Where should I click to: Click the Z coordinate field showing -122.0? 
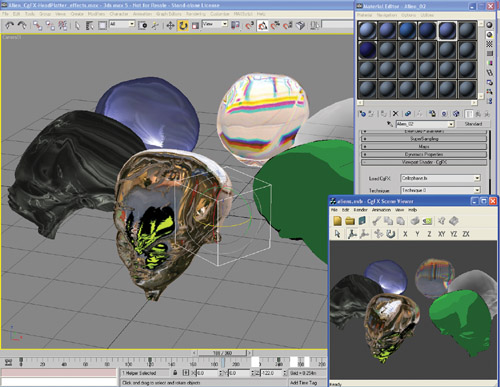[x=271, y=373]
